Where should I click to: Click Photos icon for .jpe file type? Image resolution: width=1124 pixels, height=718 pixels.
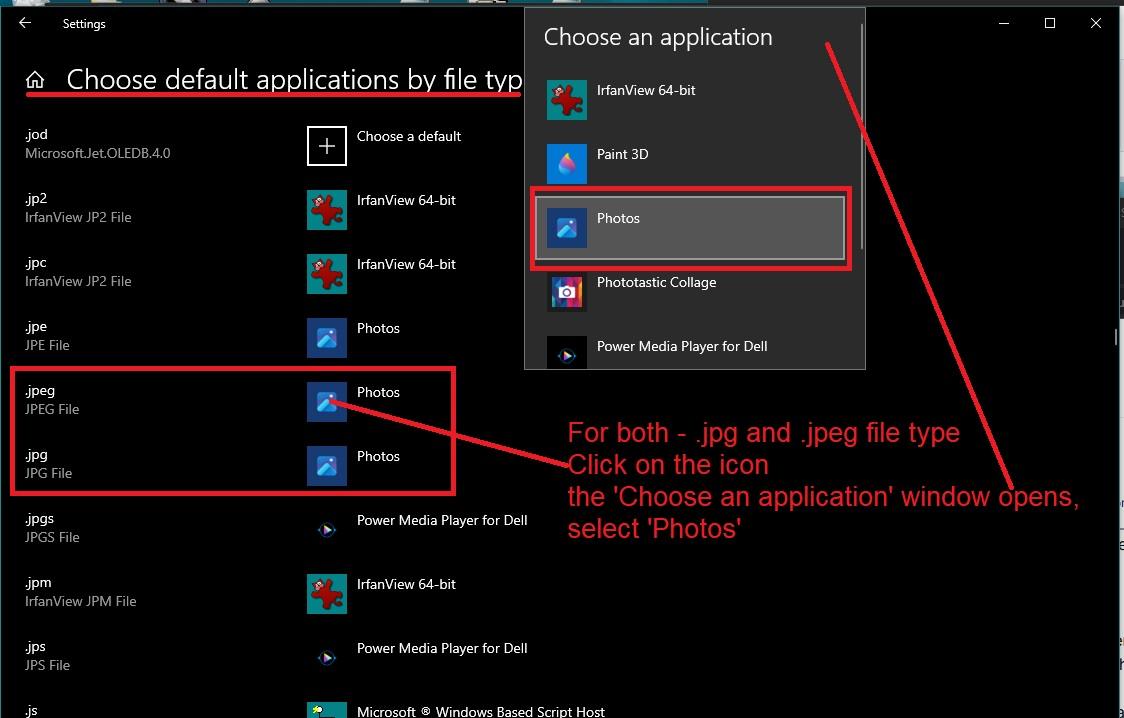click(326, 338)
